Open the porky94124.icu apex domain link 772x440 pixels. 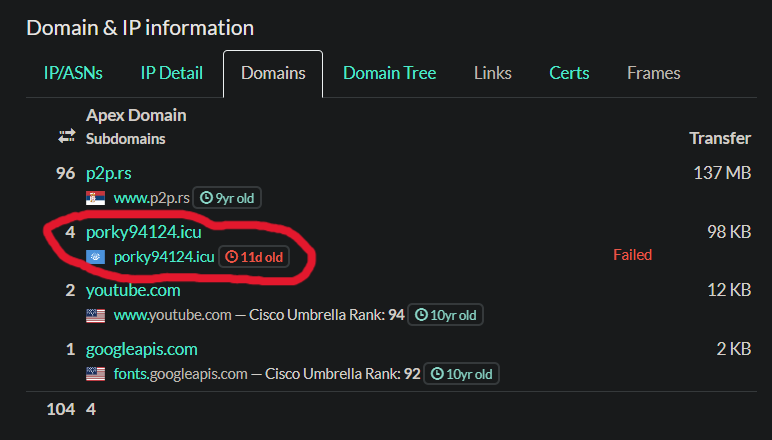(144, 232)
